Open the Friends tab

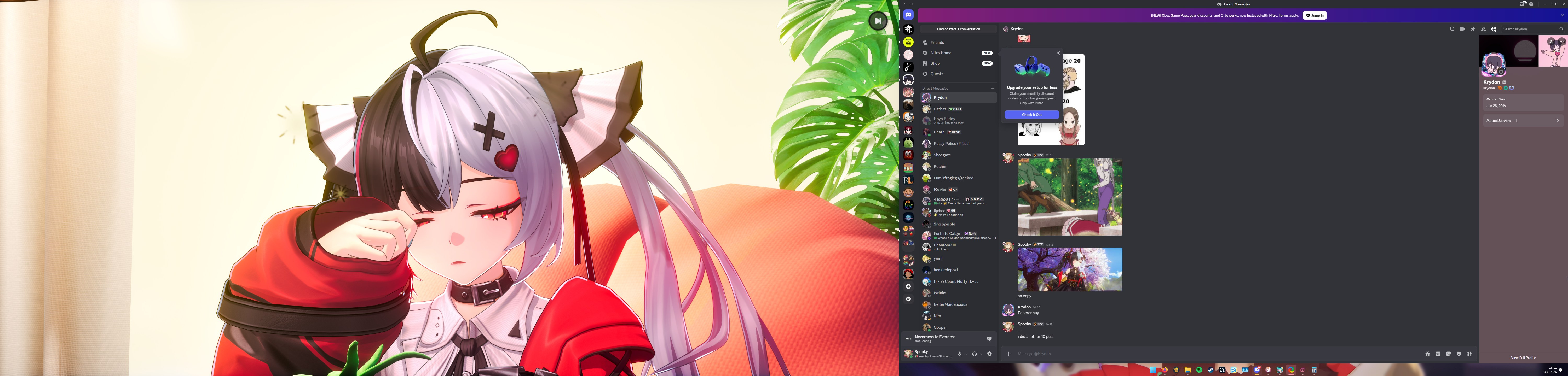pyautogui.click(x=958, y=43)
